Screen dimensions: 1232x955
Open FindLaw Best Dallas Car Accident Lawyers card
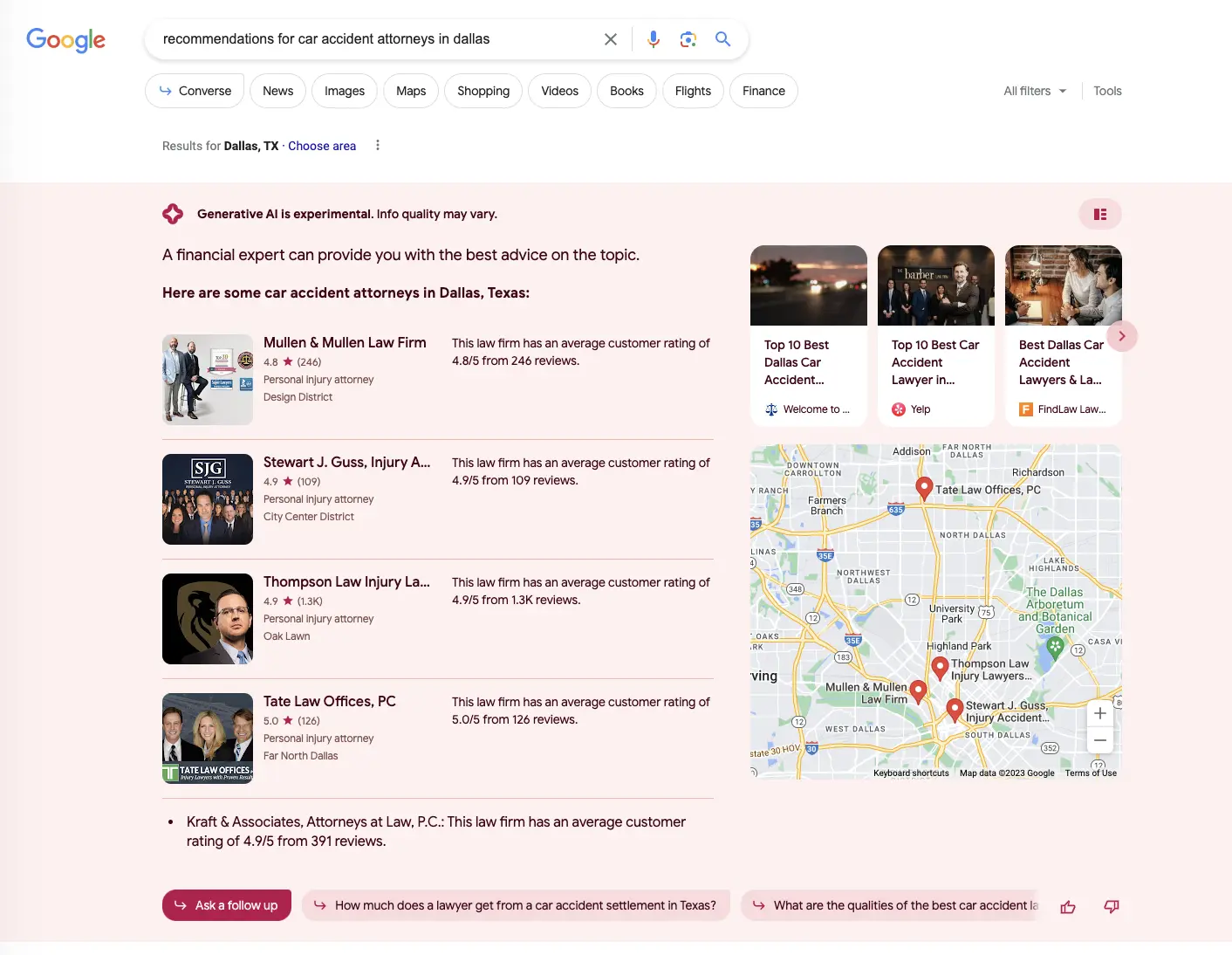[1064, 336]
